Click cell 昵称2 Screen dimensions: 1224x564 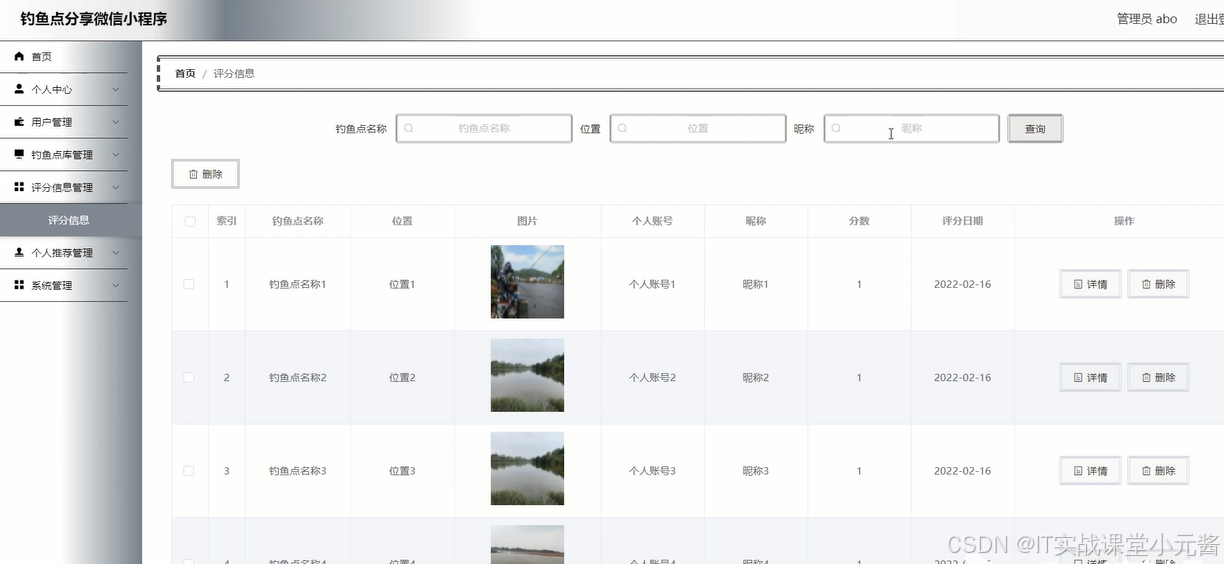tap(755, 378)
